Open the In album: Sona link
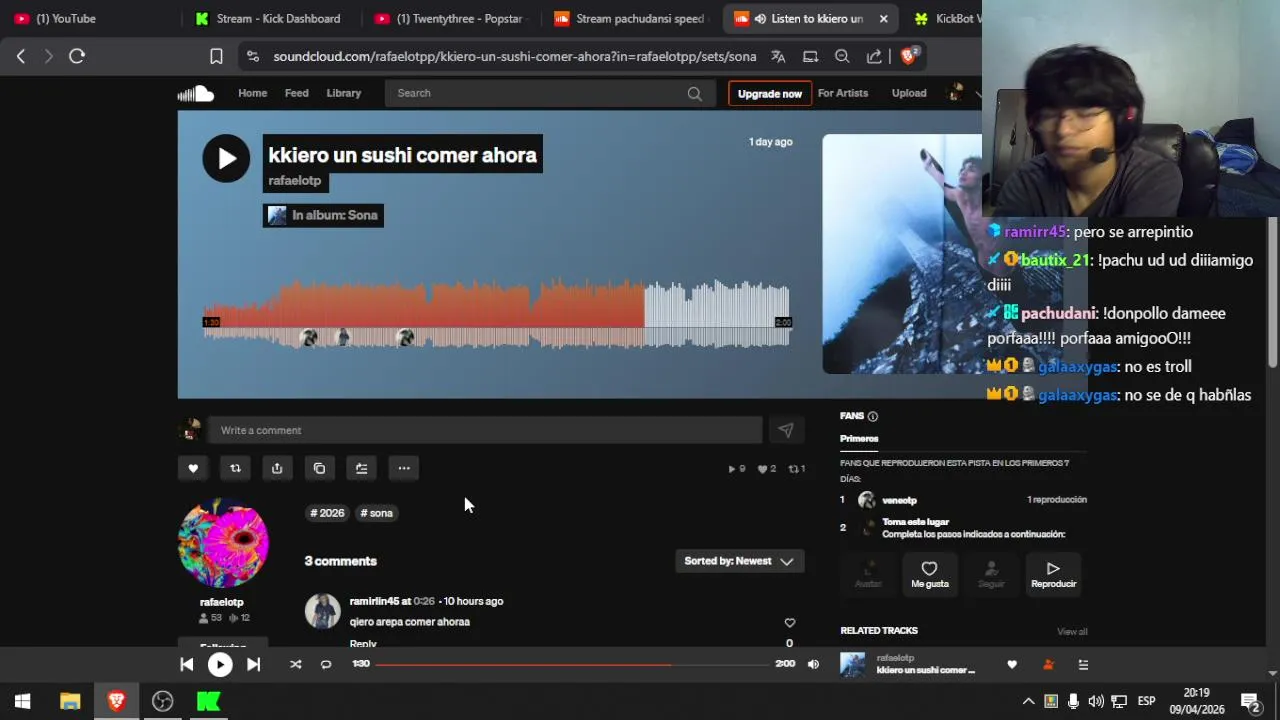 (x=334, y=215)
